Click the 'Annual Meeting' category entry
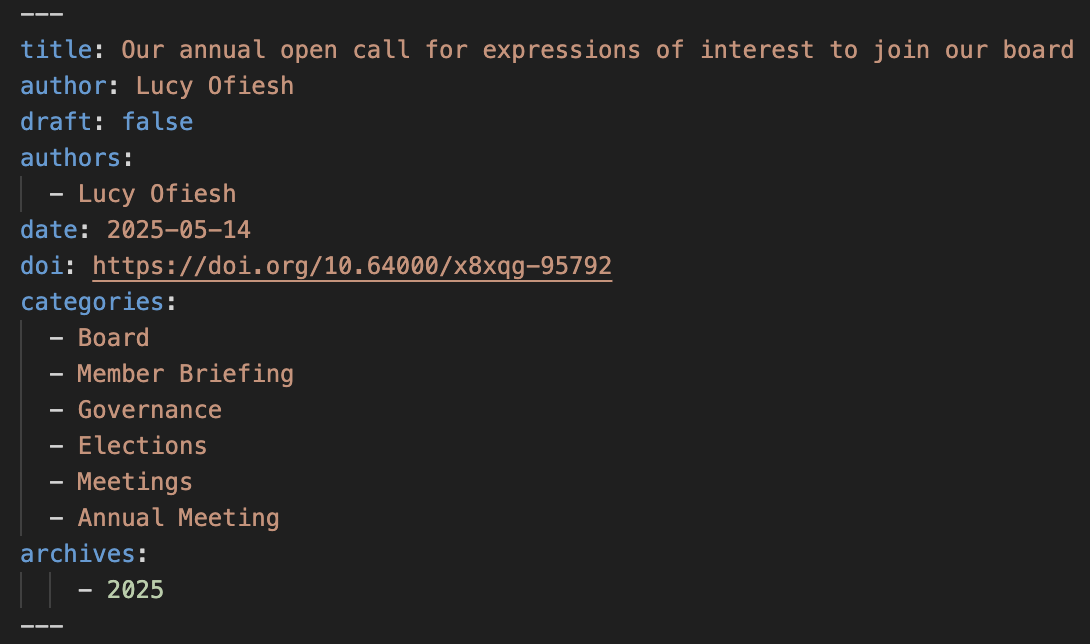 (x=178, y=518)
